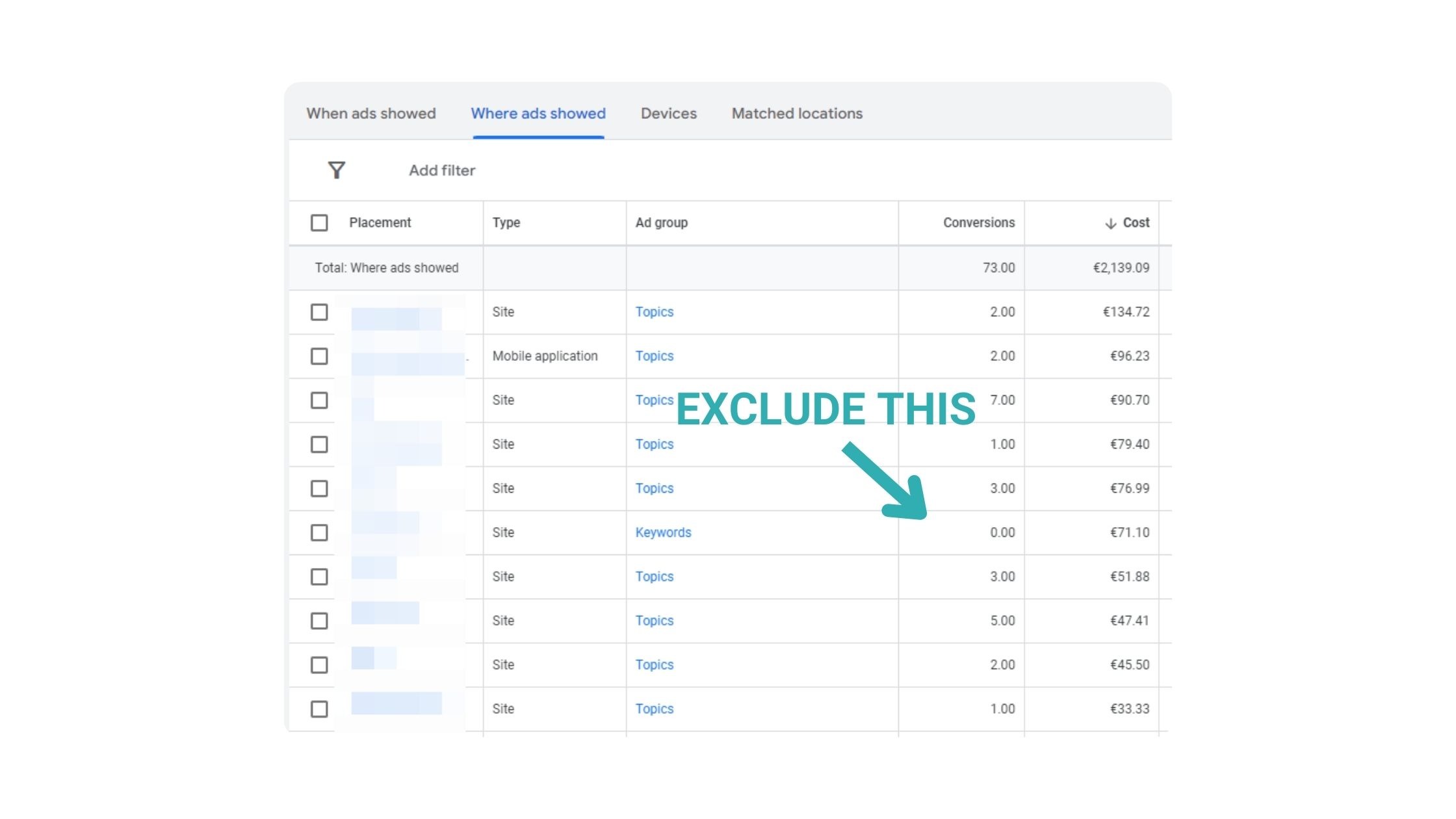This screenshot has height=819, width=1456.
Task: Click the Ad group column header
Action: (661, 223)
